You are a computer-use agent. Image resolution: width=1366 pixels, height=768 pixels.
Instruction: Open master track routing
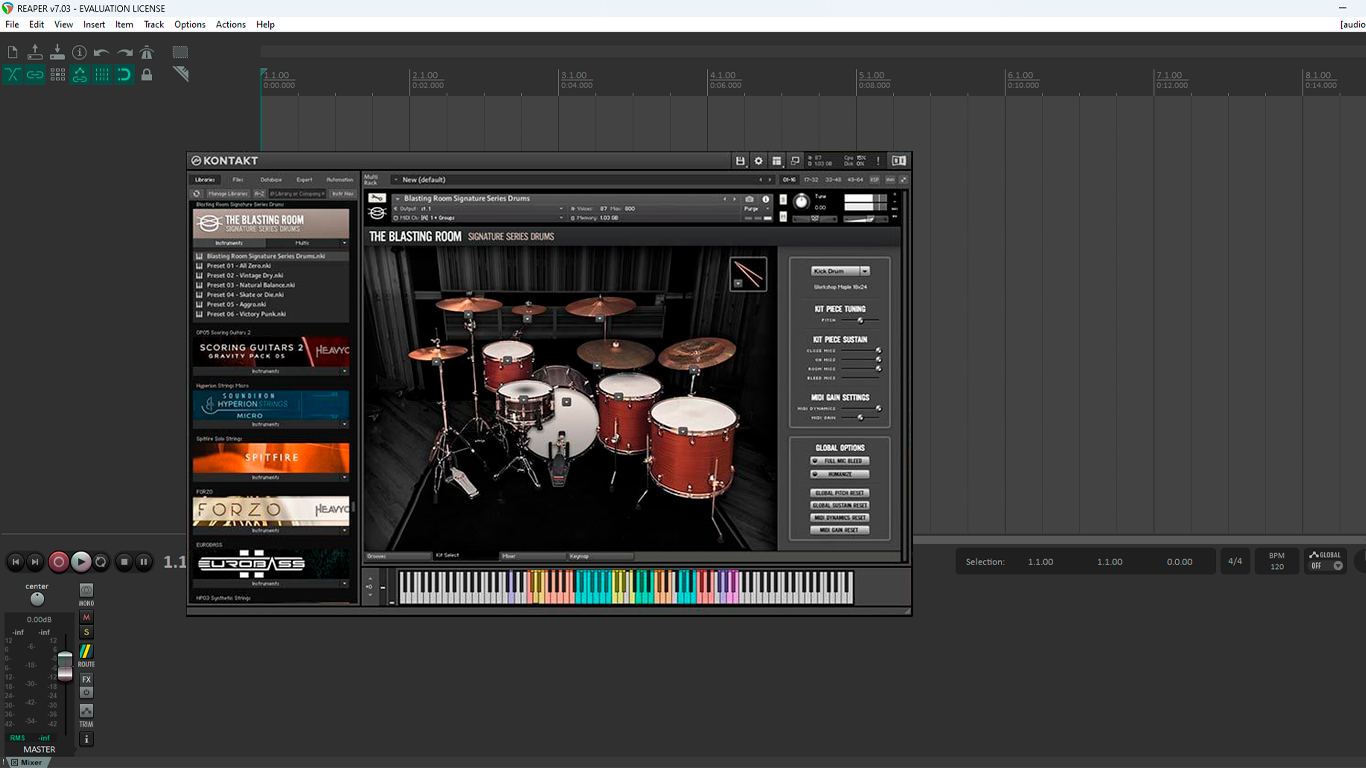pos(86,652)
